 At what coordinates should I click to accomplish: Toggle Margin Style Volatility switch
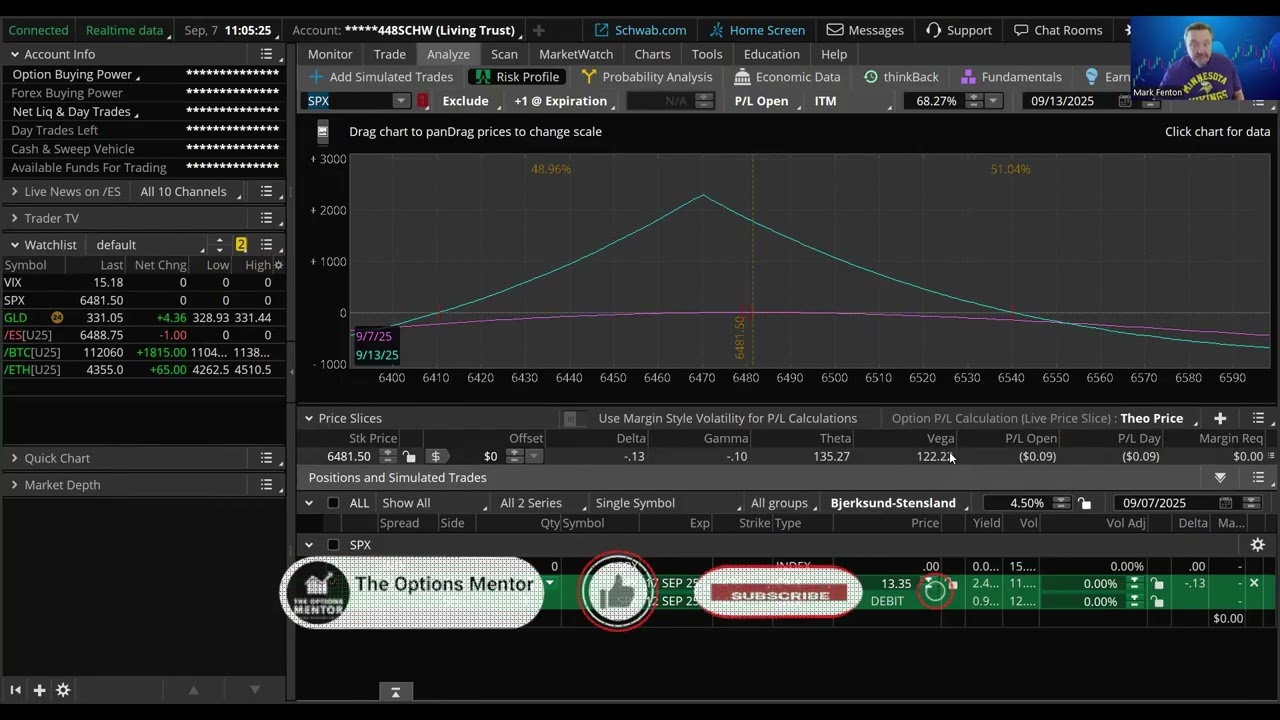click(574, 418)
